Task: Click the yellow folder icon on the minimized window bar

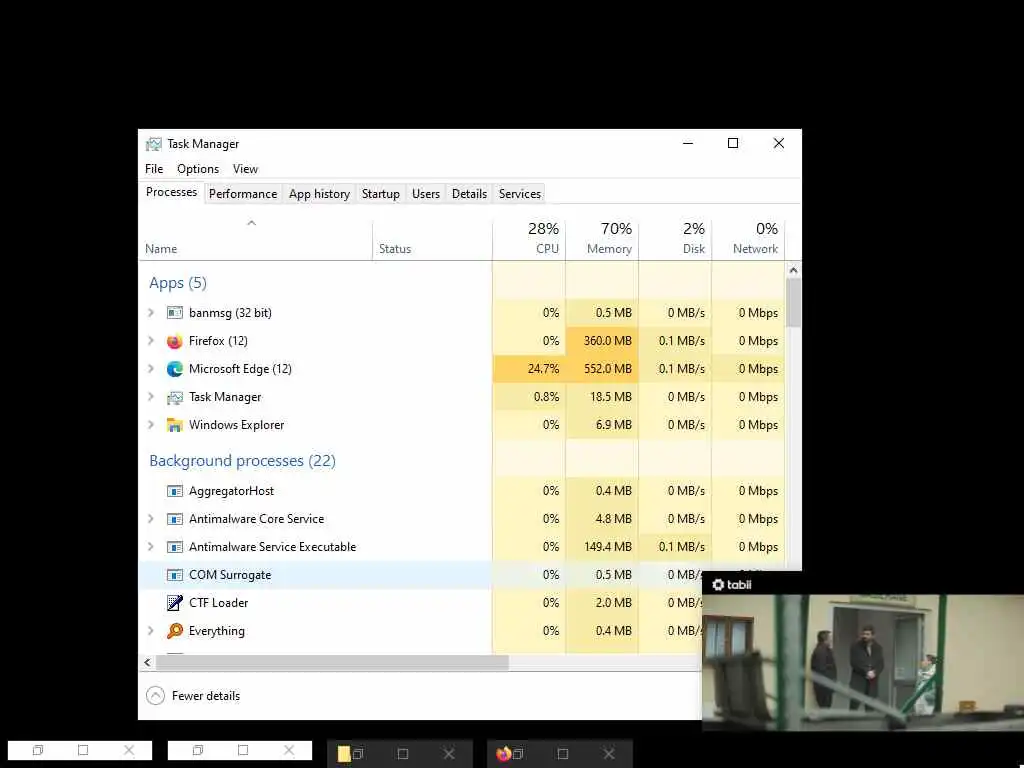Action: pyautogui.click(x=344, y=754)
